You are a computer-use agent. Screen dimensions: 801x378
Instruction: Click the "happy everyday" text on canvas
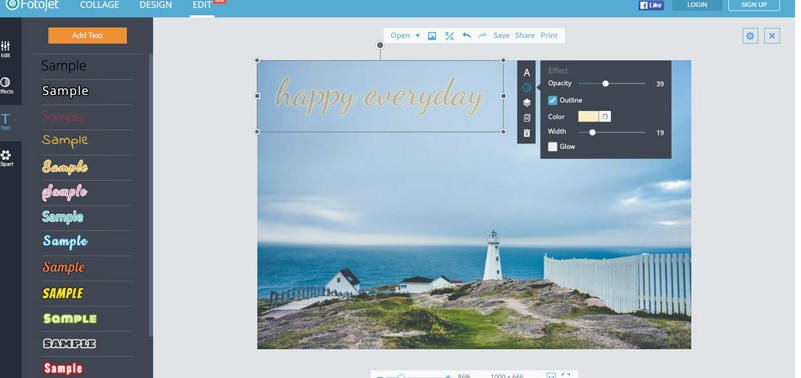379,96
